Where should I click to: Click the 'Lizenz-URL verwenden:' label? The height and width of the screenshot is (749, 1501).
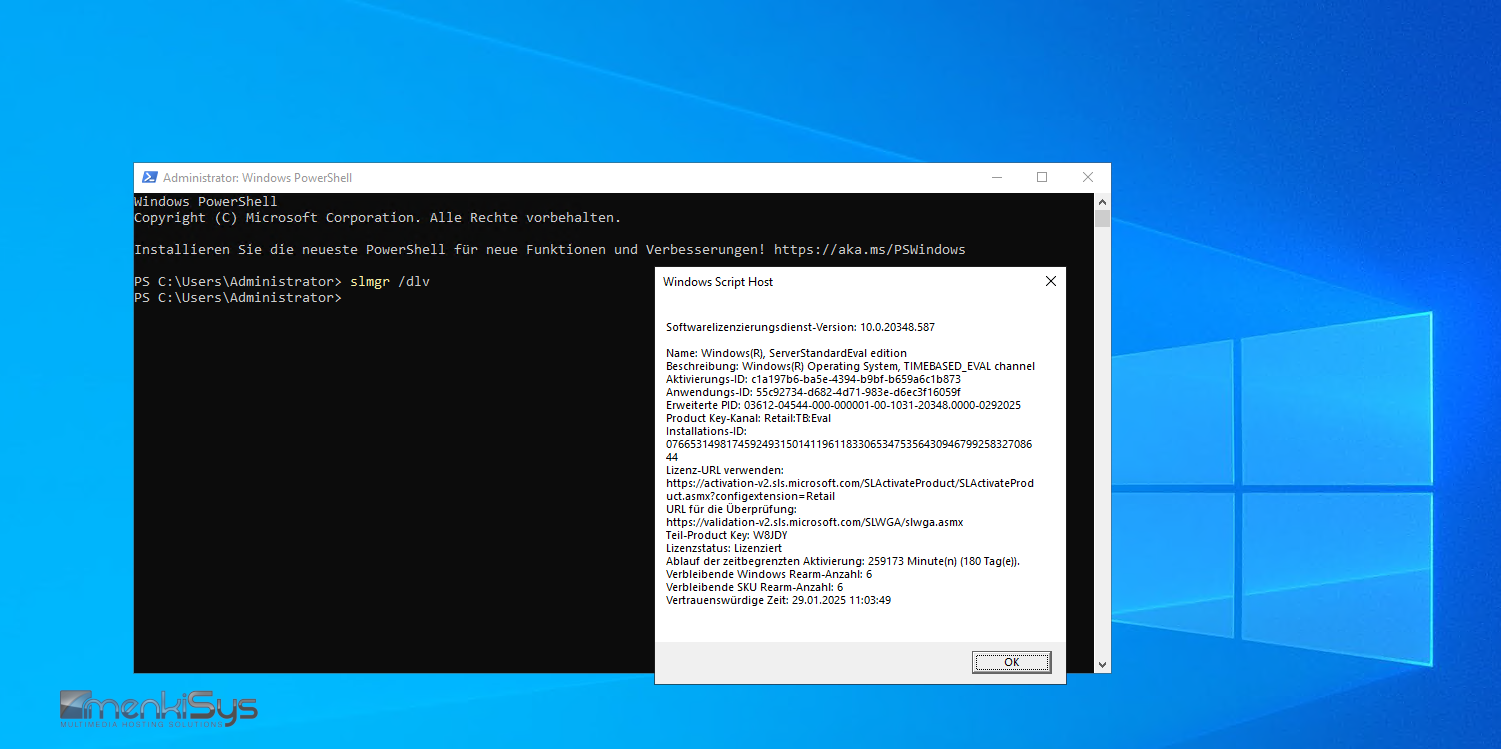pos(725,470)
